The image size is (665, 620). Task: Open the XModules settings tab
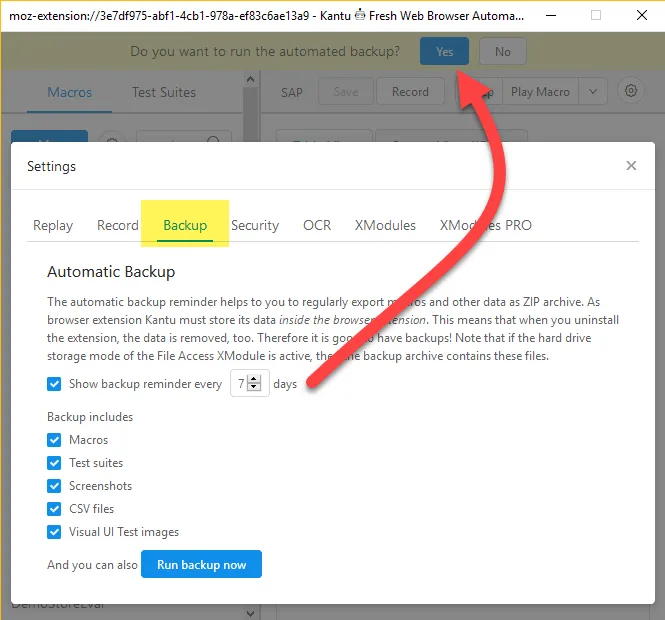pos(385,225)
